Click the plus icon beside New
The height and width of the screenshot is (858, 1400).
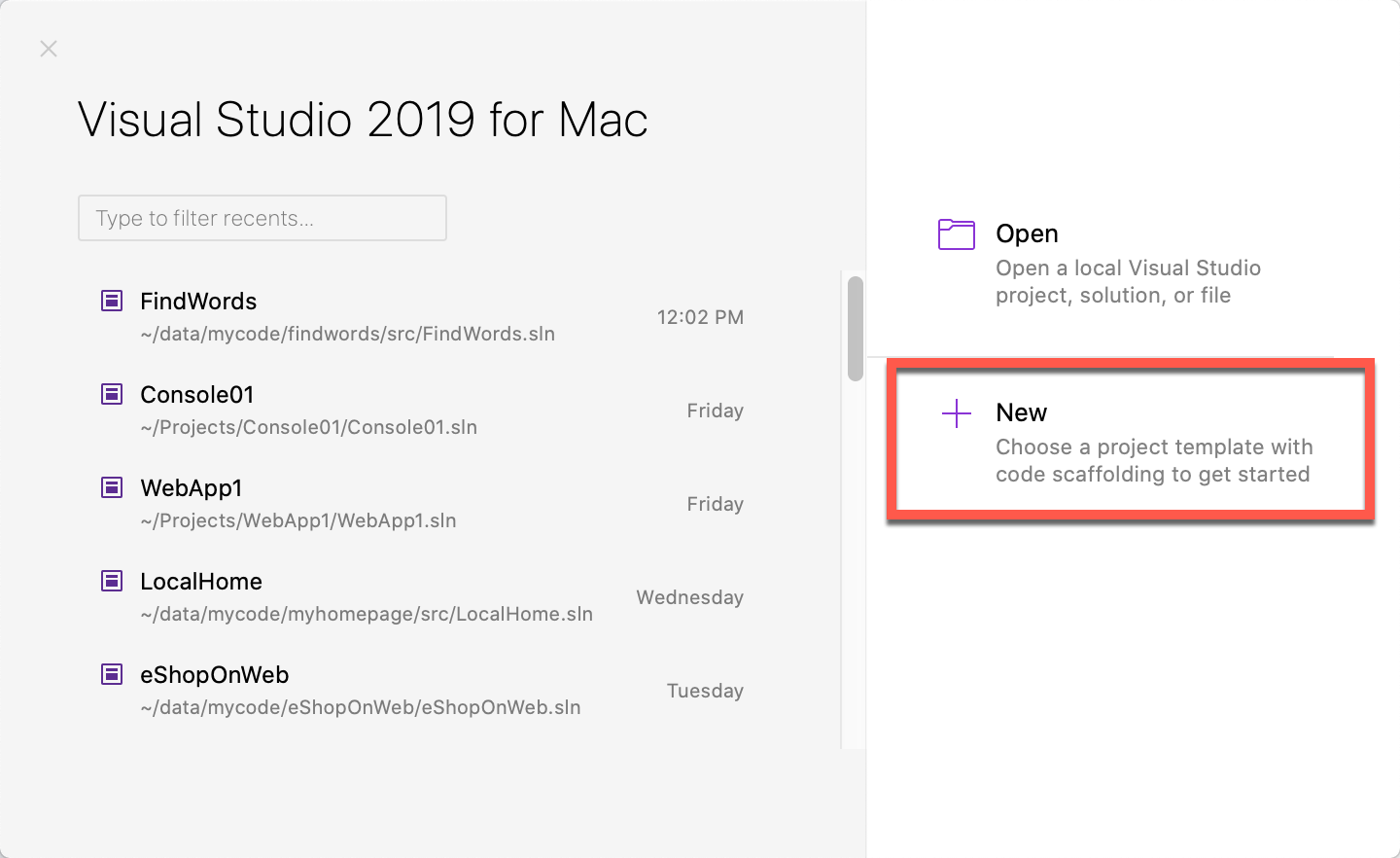pos(957,412)
